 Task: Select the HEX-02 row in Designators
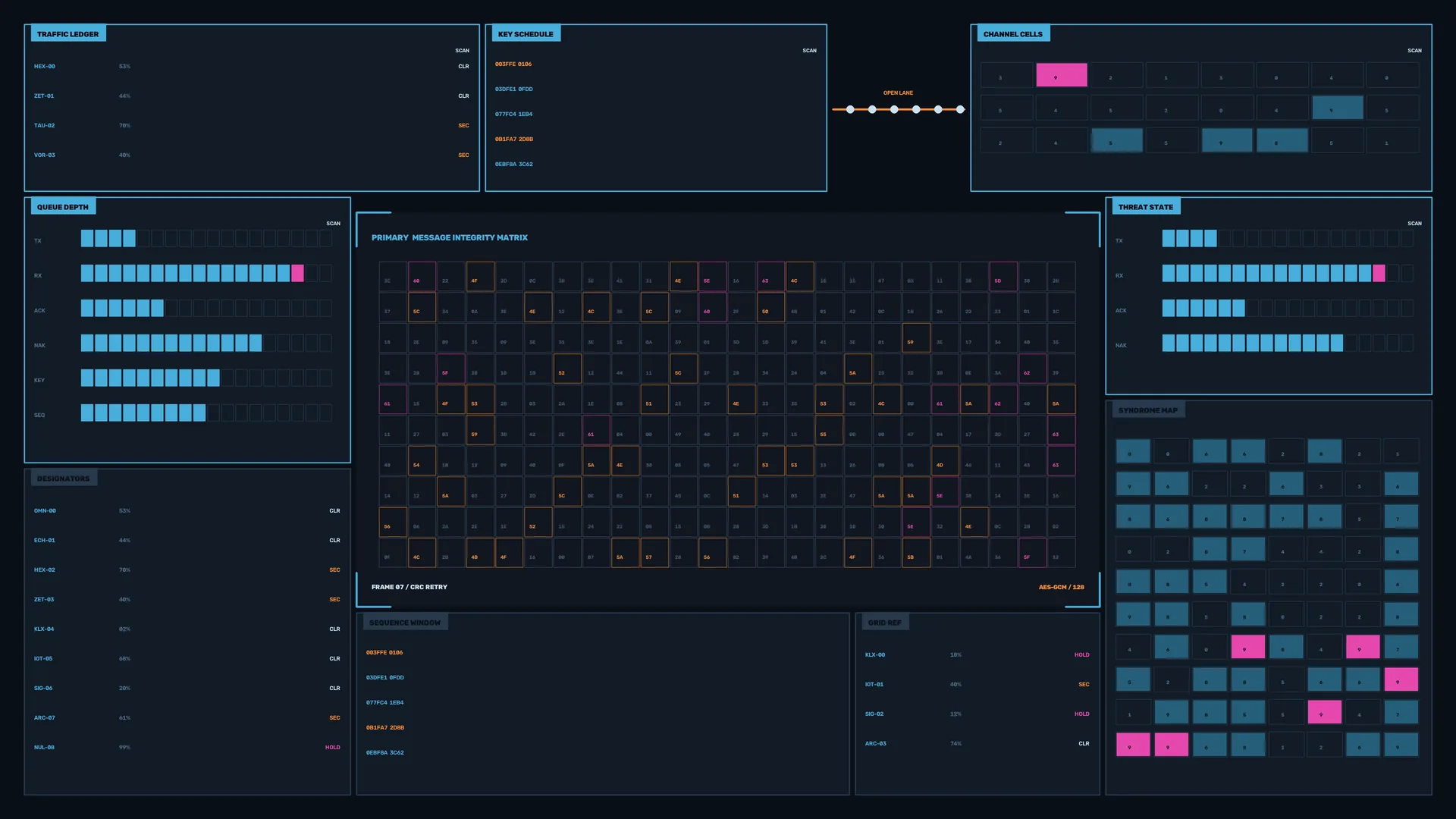click(x=187, y=570)
